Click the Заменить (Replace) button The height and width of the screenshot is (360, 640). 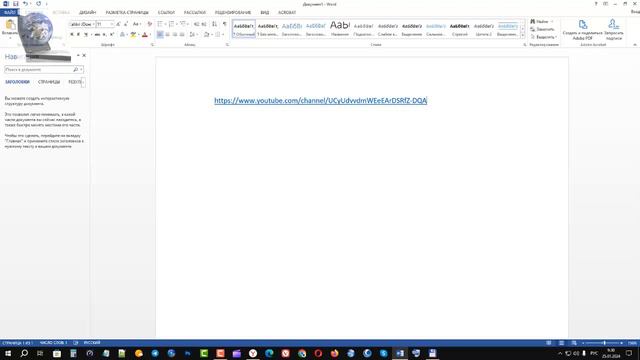(542, 29)
